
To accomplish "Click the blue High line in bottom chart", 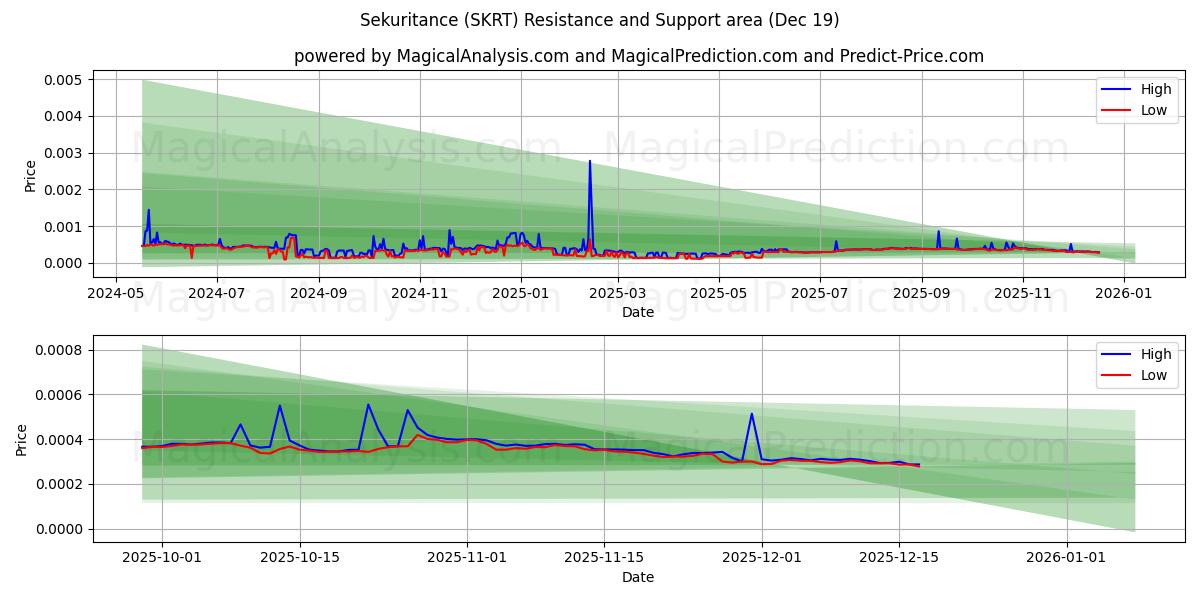I will [x=450, y=440].
